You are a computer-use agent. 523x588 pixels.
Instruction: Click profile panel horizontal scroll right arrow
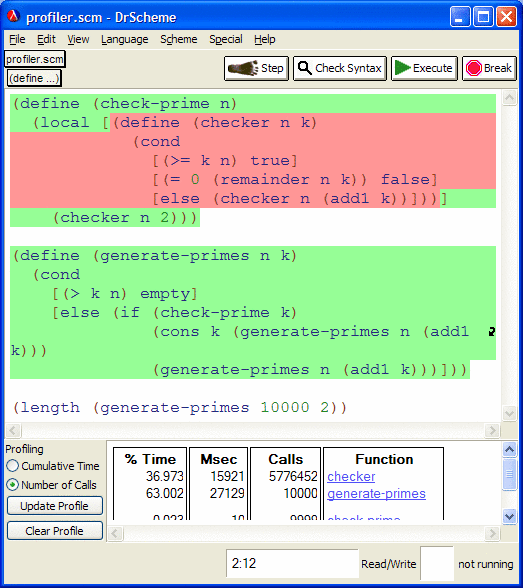click(x=493, y=533)
